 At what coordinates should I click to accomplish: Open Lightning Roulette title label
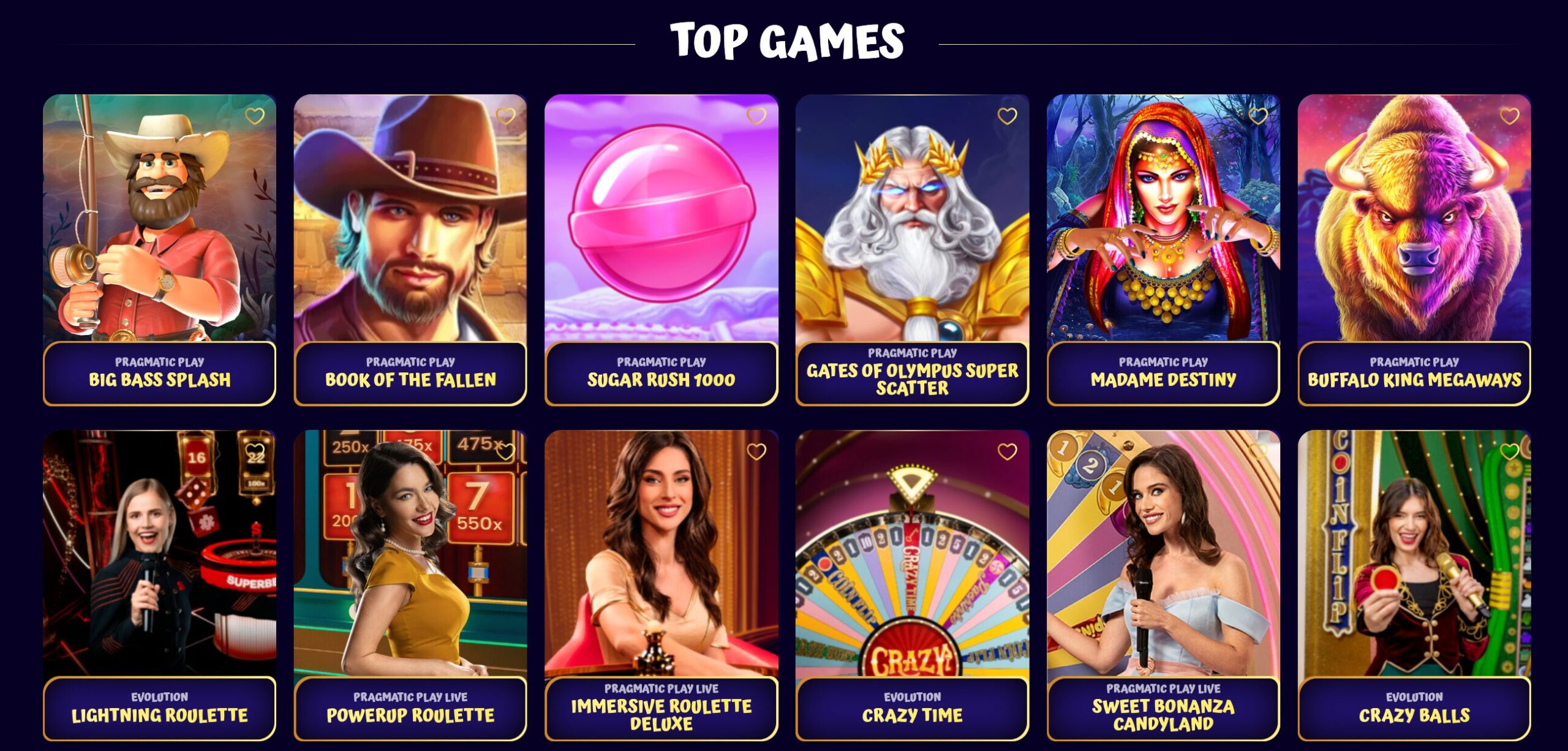pos(160,715)
